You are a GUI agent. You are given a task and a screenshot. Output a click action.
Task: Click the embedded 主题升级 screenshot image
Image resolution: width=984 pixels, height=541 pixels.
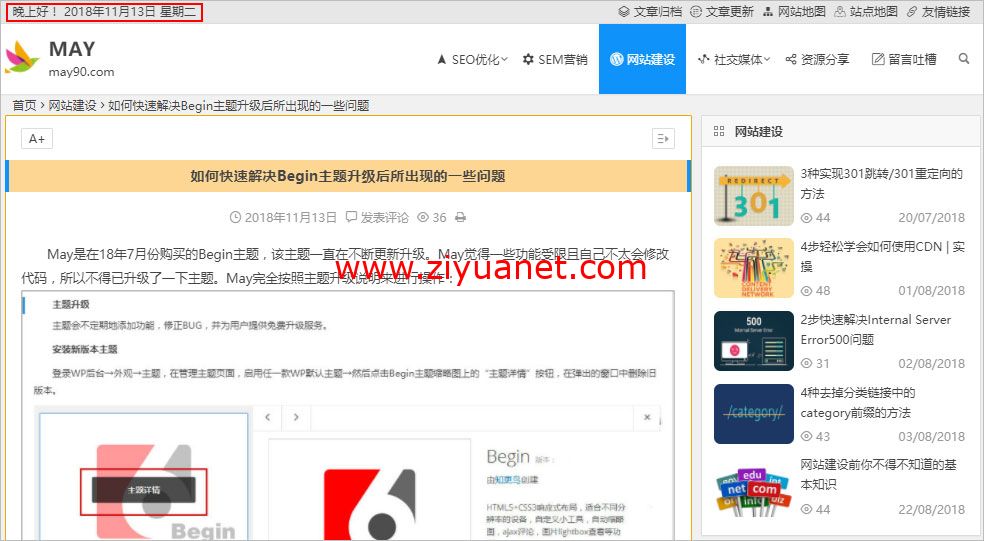(348, 414)
